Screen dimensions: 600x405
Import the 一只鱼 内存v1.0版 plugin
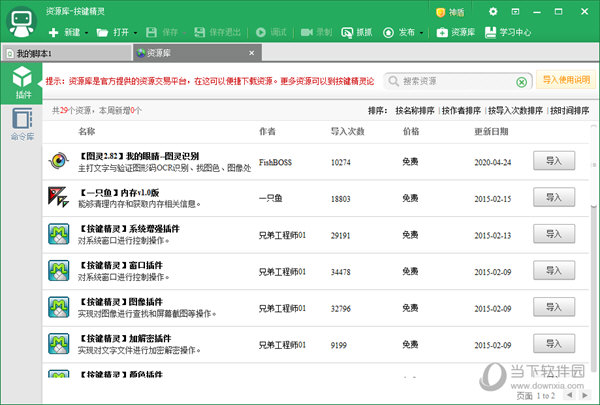[554, 197]
